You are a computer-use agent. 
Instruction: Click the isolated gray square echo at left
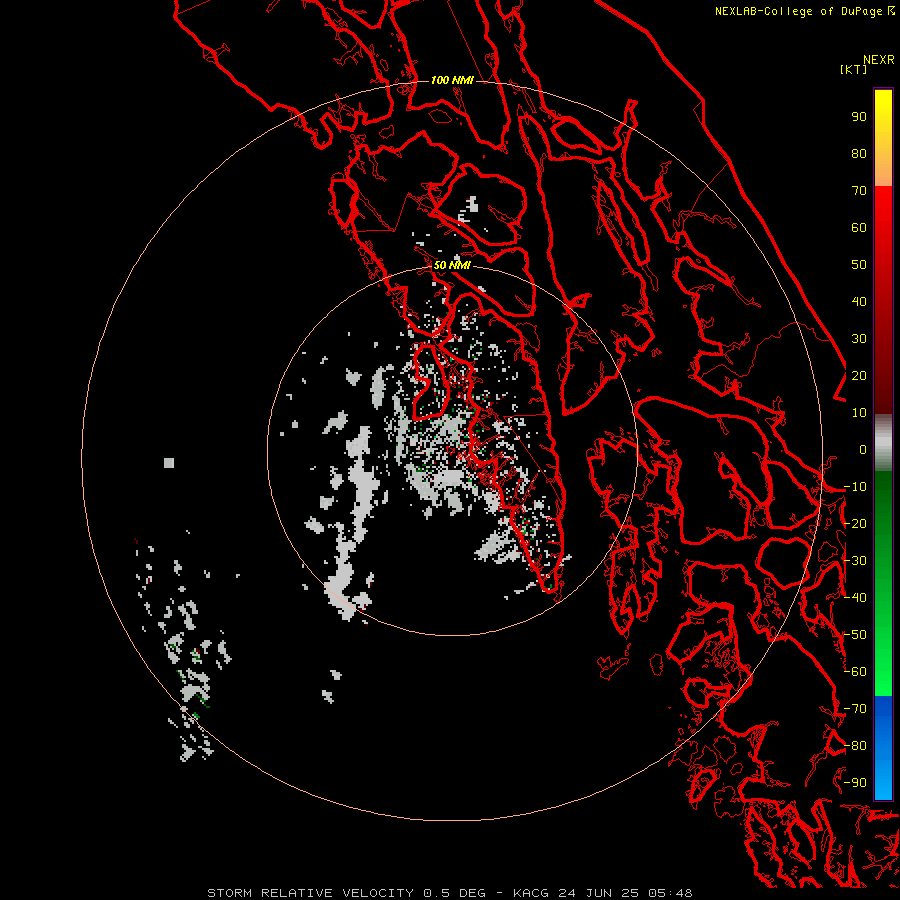pos(169,463)
